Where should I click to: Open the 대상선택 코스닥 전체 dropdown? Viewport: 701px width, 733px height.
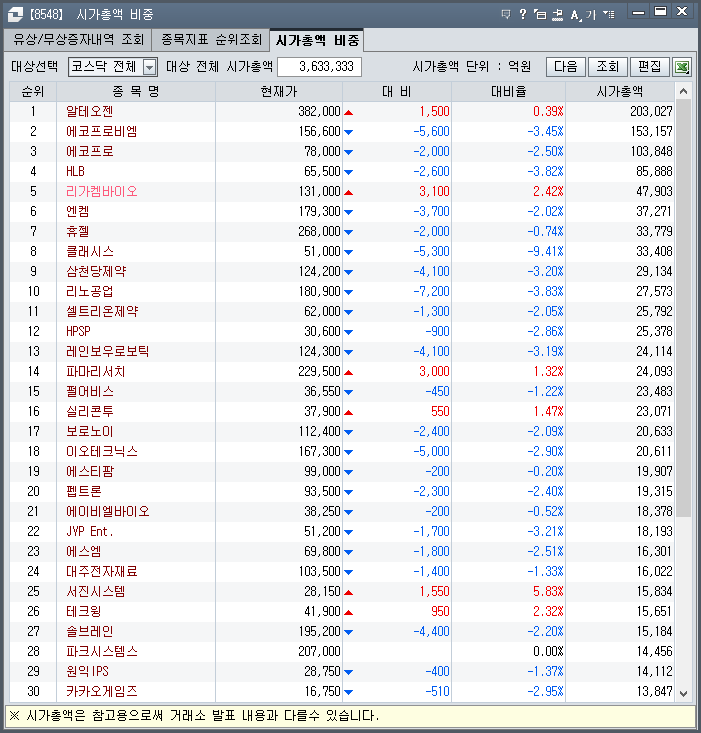point(113,67)
